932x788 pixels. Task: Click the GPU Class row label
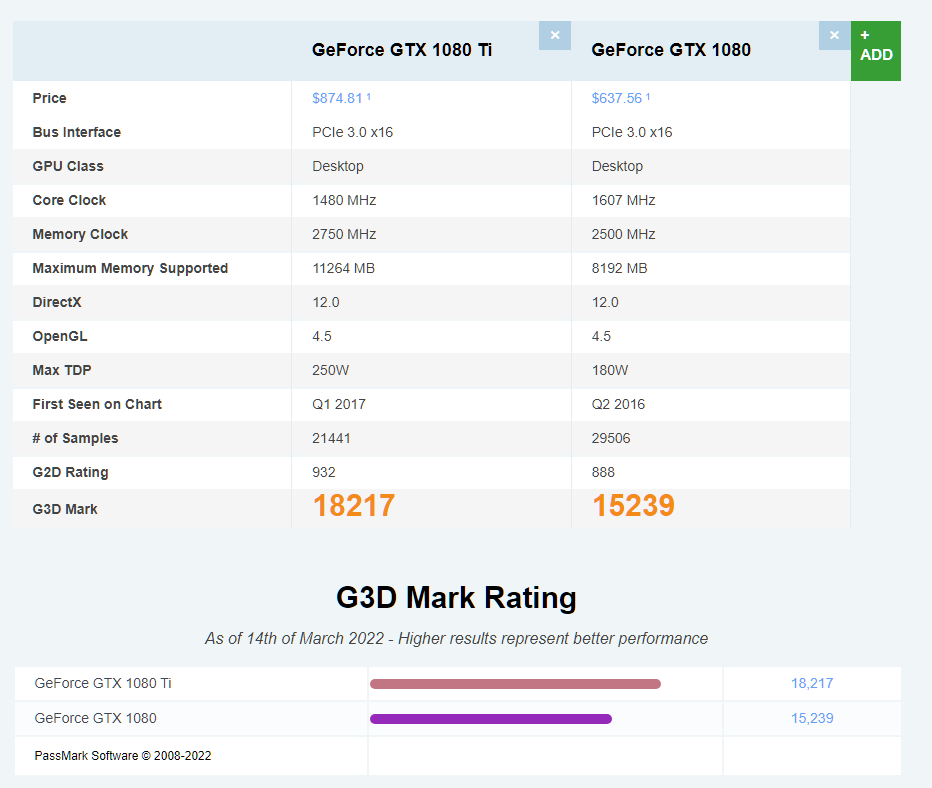coord(68,166)
